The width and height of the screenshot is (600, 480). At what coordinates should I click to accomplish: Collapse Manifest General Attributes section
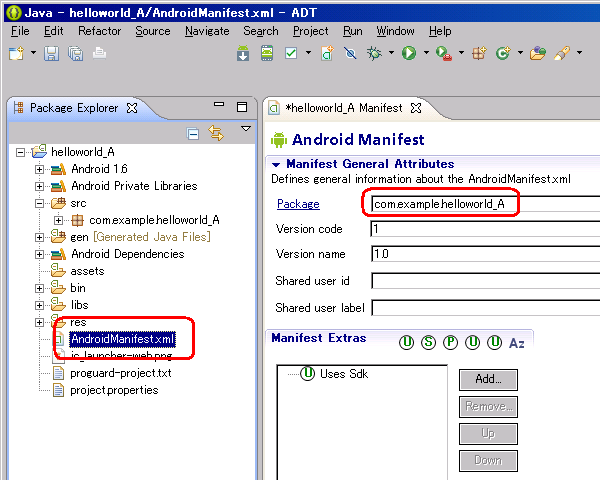pos(276,165)
